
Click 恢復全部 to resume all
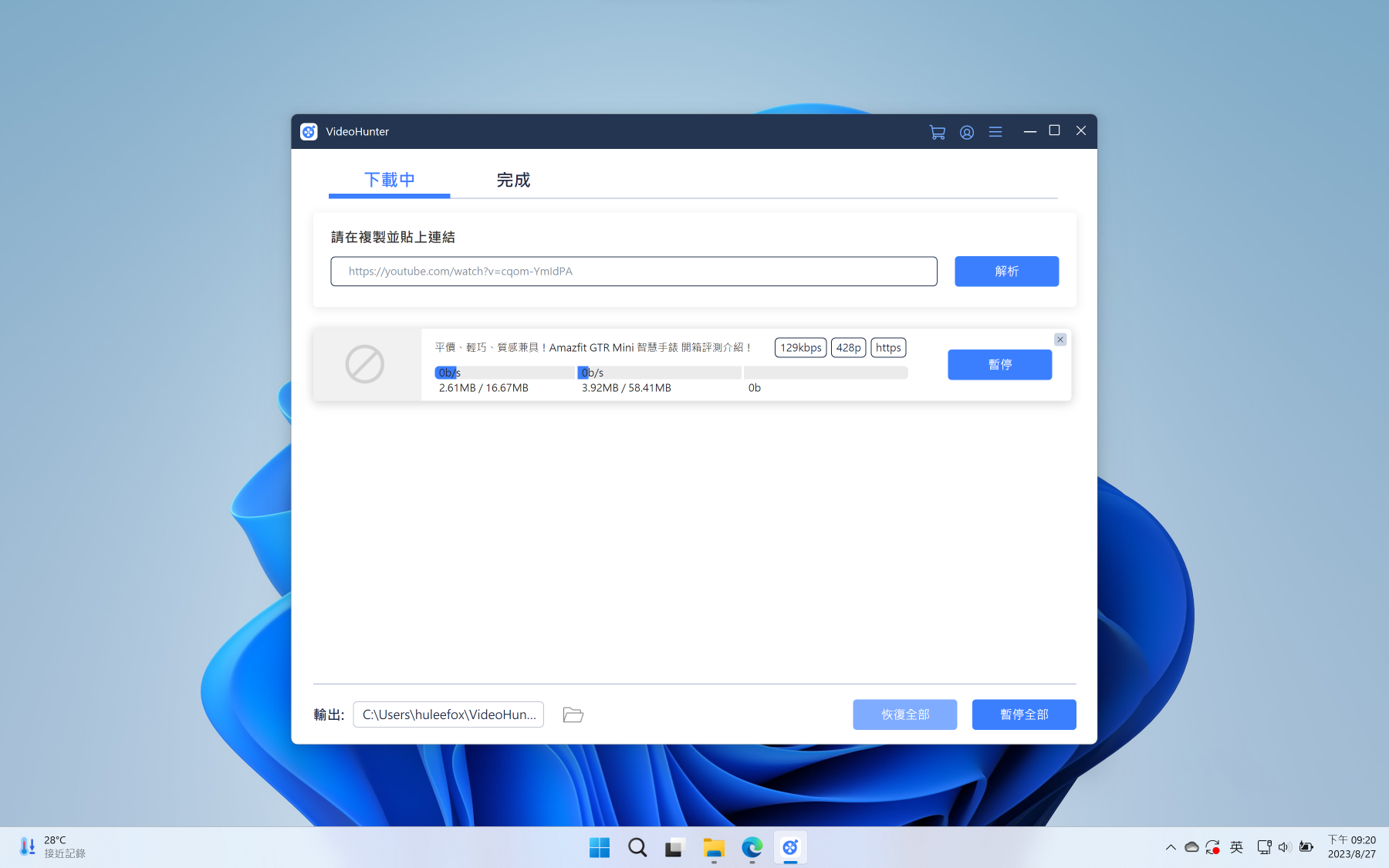[904, 714]
